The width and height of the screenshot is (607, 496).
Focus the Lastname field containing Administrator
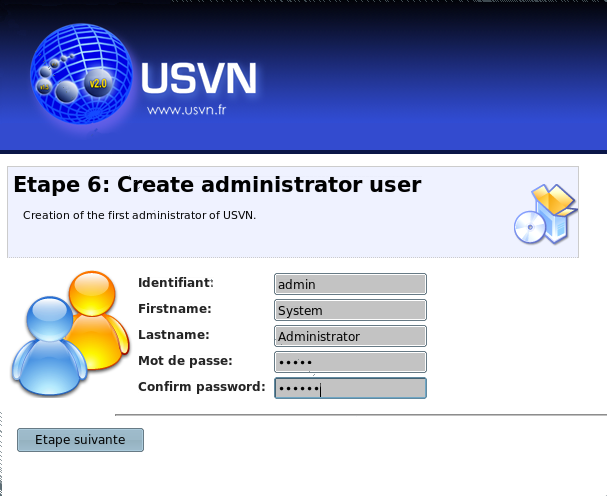[x=350, y=336]
